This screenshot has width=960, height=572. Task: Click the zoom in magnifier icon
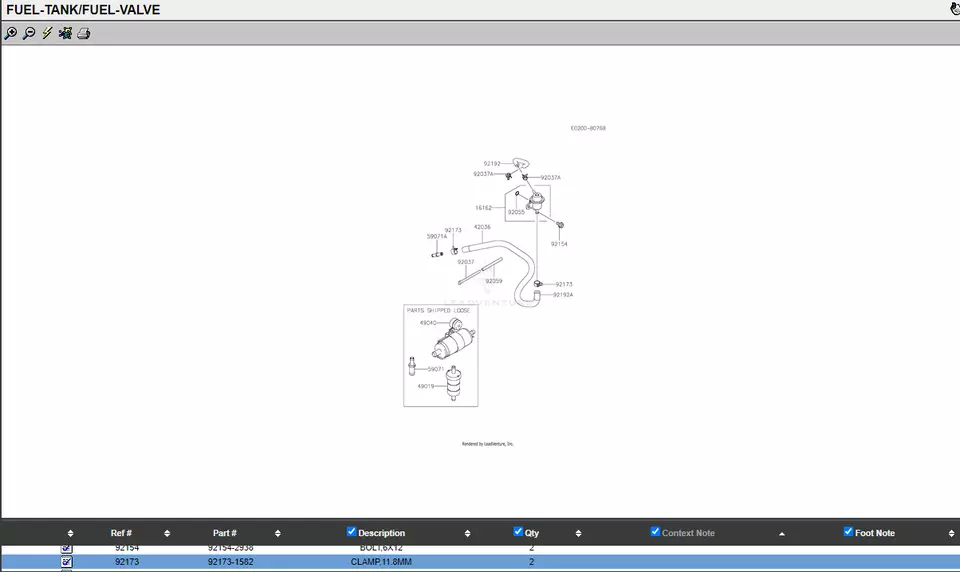(x=11, y=33)
